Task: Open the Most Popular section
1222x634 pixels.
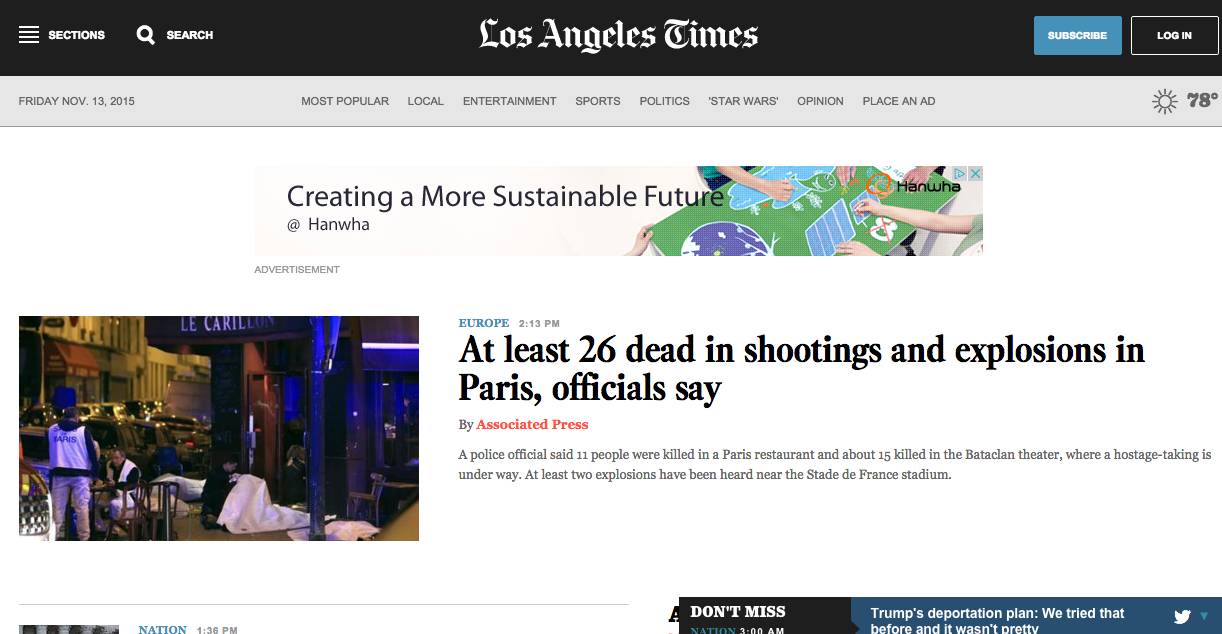Action: (x=345, y=101)
